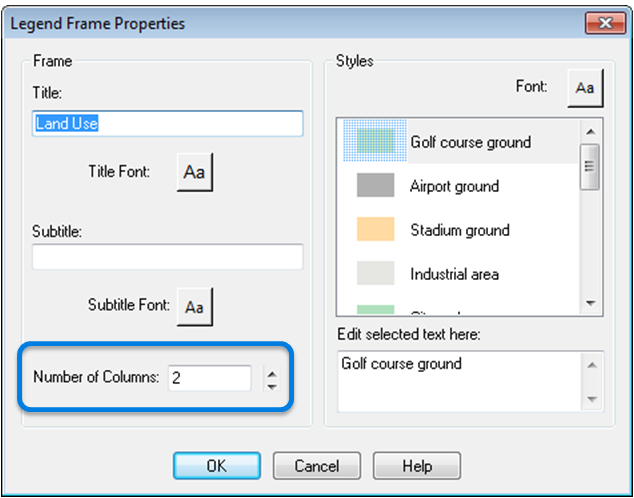Screen dimensions: 634x498
Task: Click the styles list scrollbar thumb
Action: 590,167
